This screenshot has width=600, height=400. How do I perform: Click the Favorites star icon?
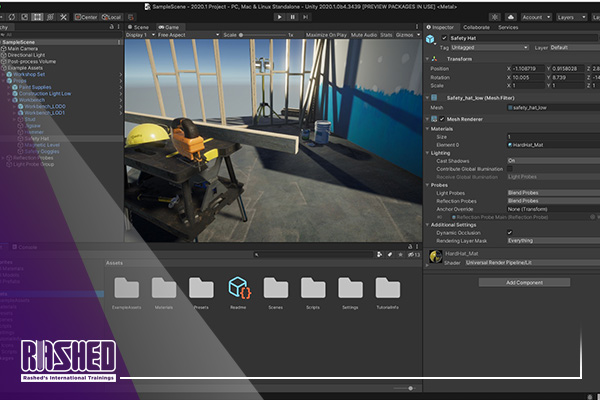(x=400, y=255)
